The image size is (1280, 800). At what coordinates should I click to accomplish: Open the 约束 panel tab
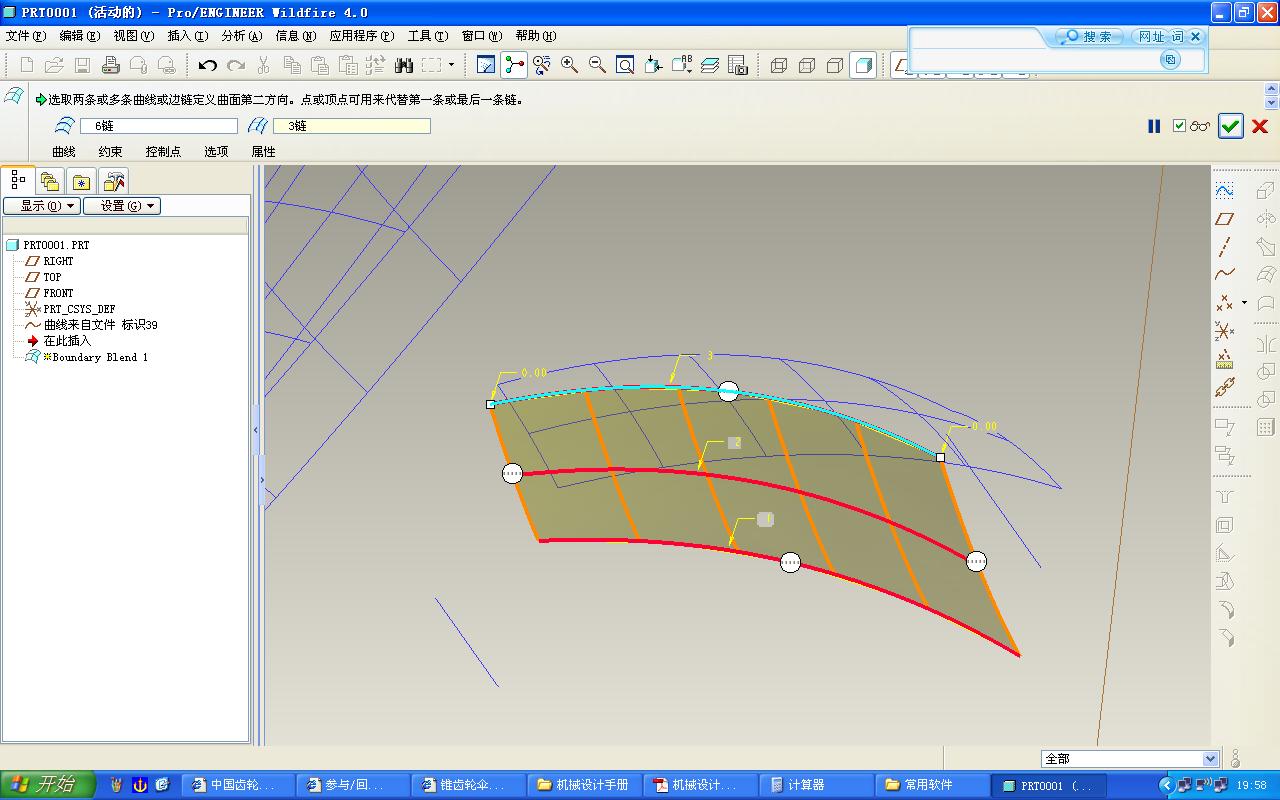tap(110, 151)
